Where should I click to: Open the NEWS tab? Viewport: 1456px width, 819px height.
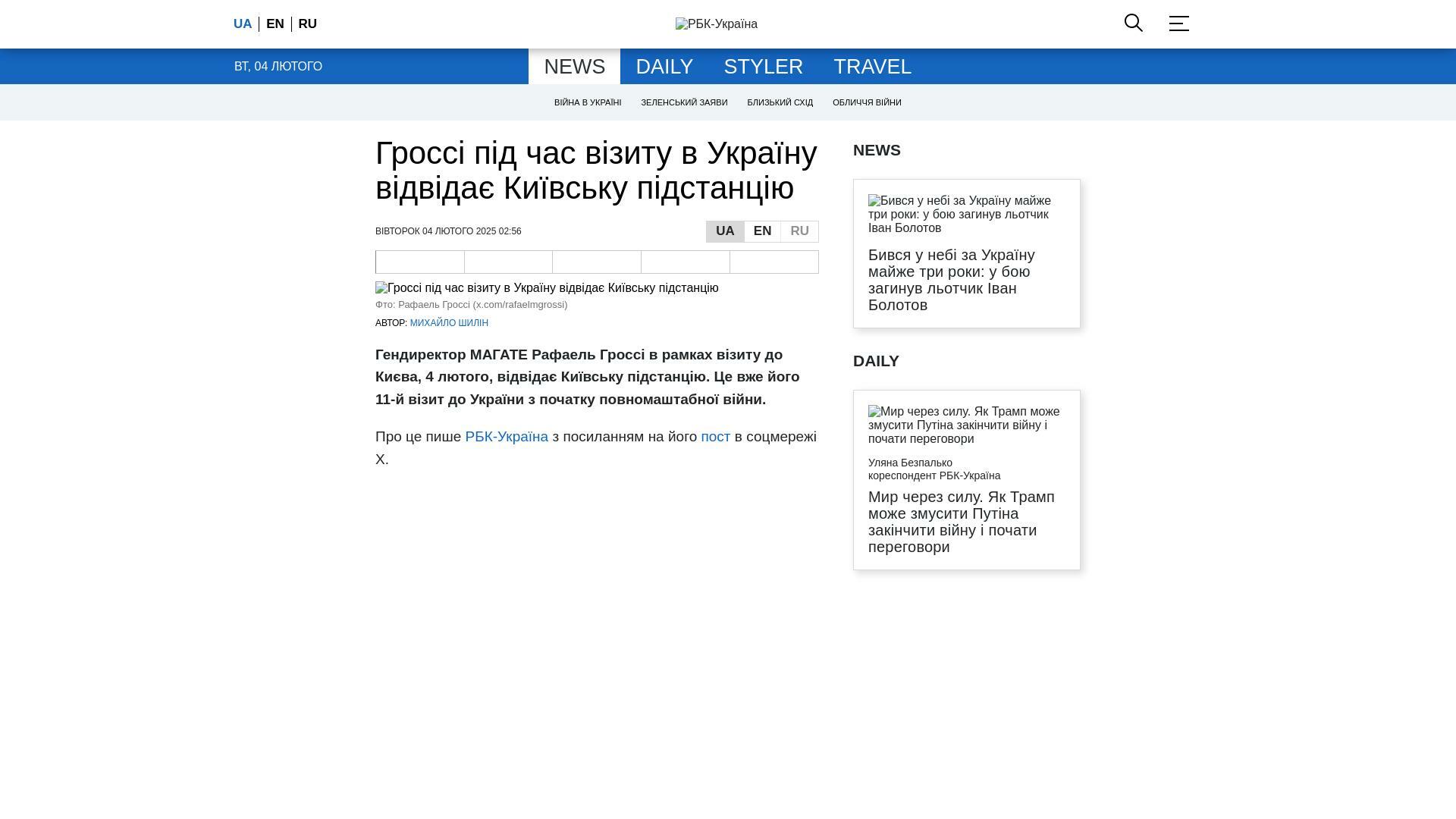tap(575, 67)
